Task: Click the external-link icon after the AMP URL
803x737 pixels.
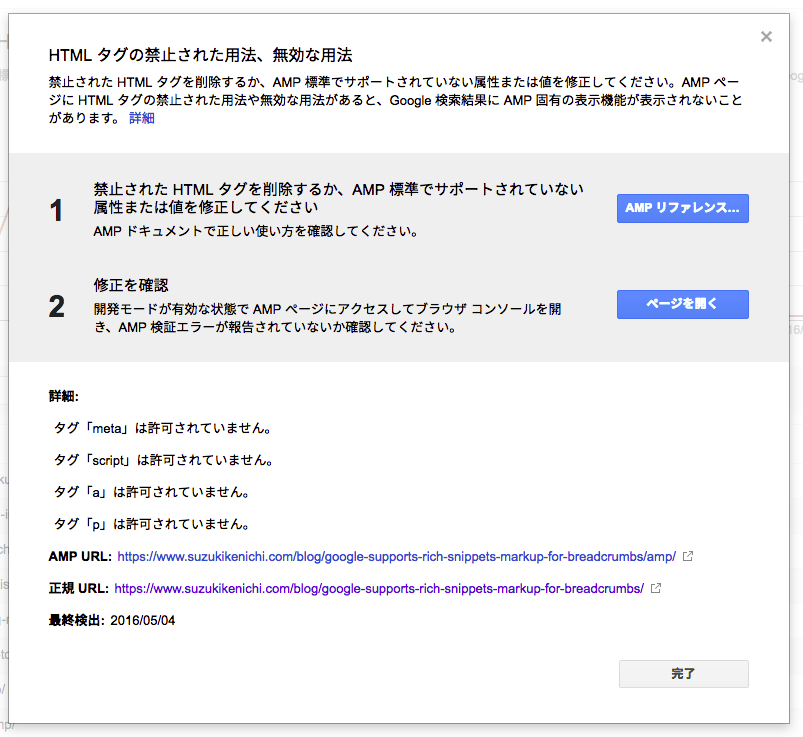Action: pos(688,556)
